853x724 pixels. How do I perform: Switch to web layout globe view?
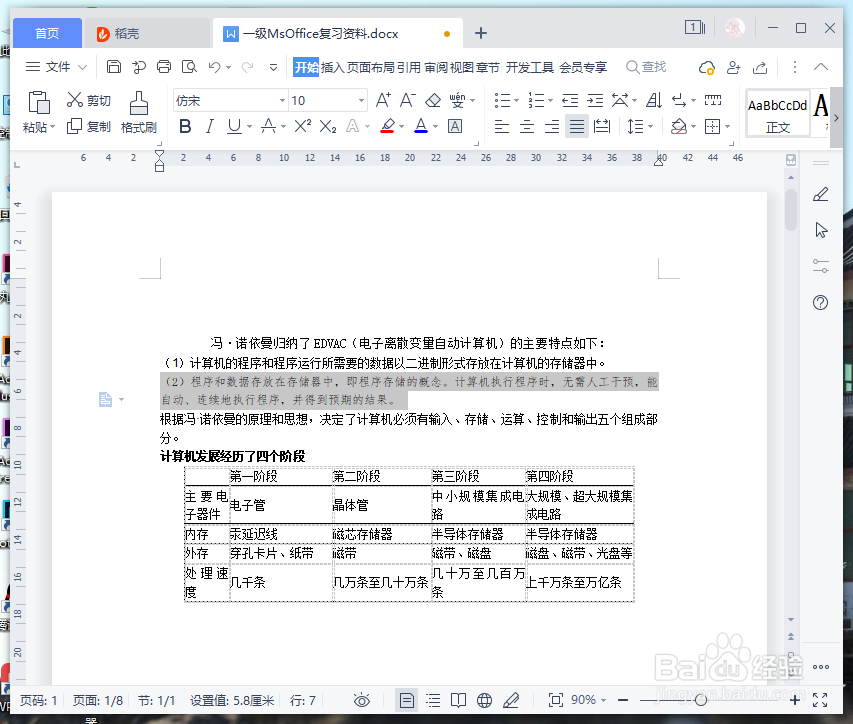coord(484,700)
